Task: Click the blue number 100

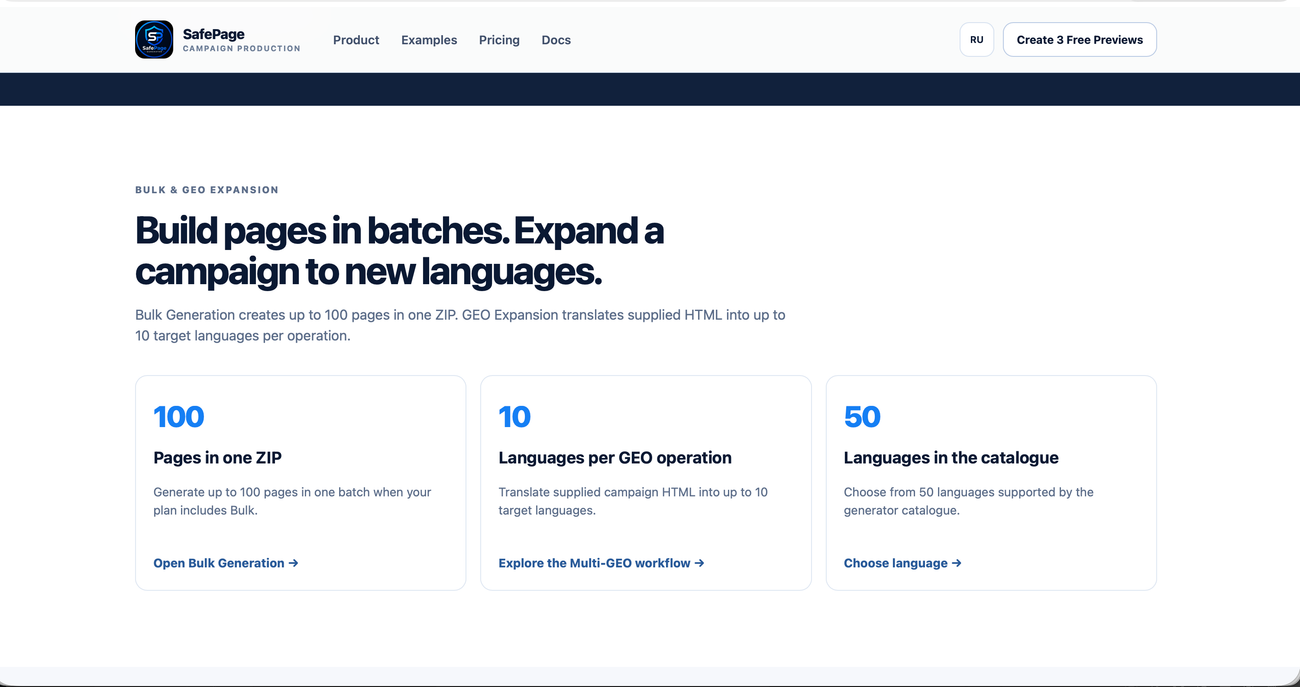Action: [x=179, y=417]
